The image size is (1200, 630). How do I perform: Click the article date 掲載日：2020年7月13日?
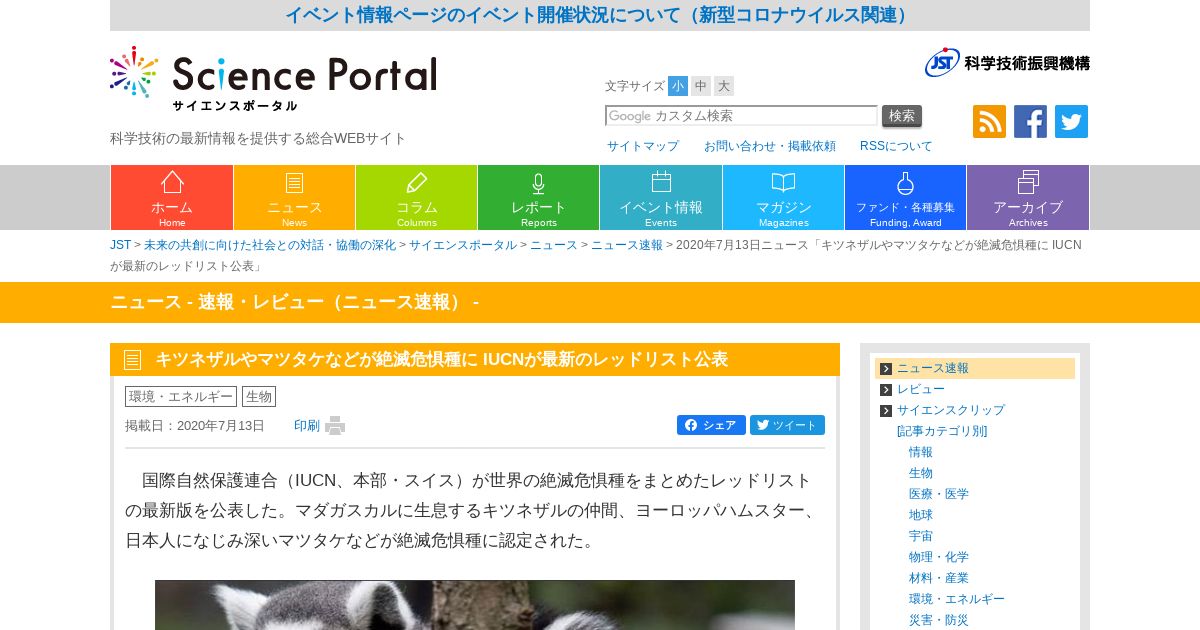tap(195, 426)
